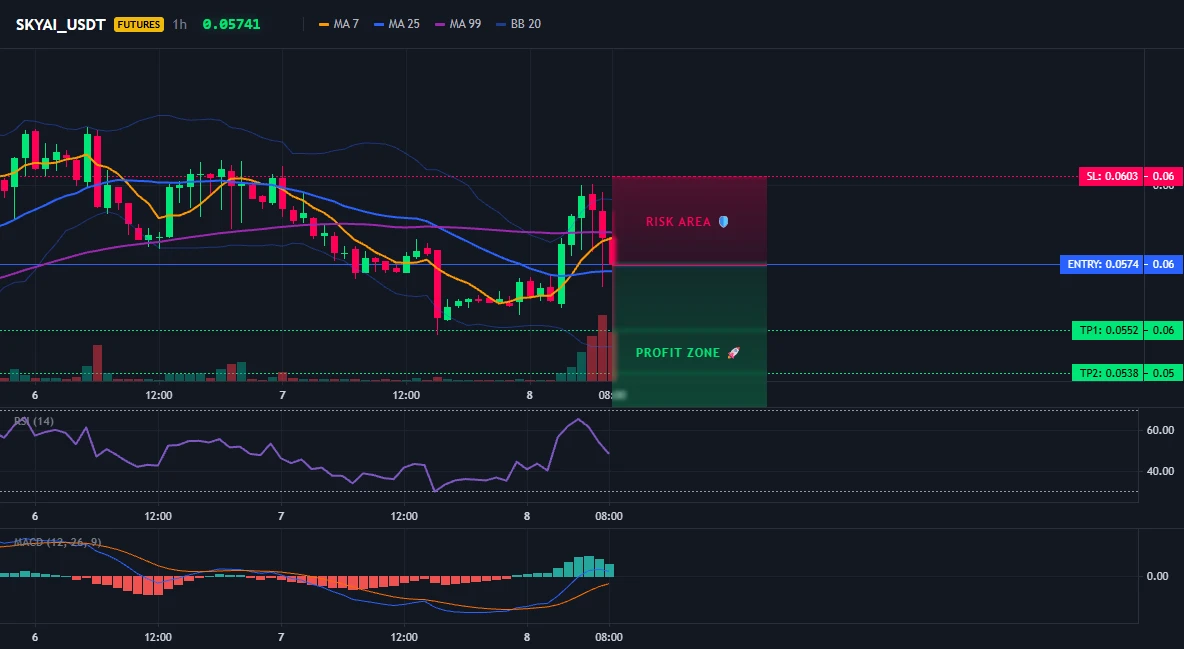Click the dark-blue BB 20 legend color dash
Image resolution: width=1184 pixels, height=649 pixels.
click(501, 24)
